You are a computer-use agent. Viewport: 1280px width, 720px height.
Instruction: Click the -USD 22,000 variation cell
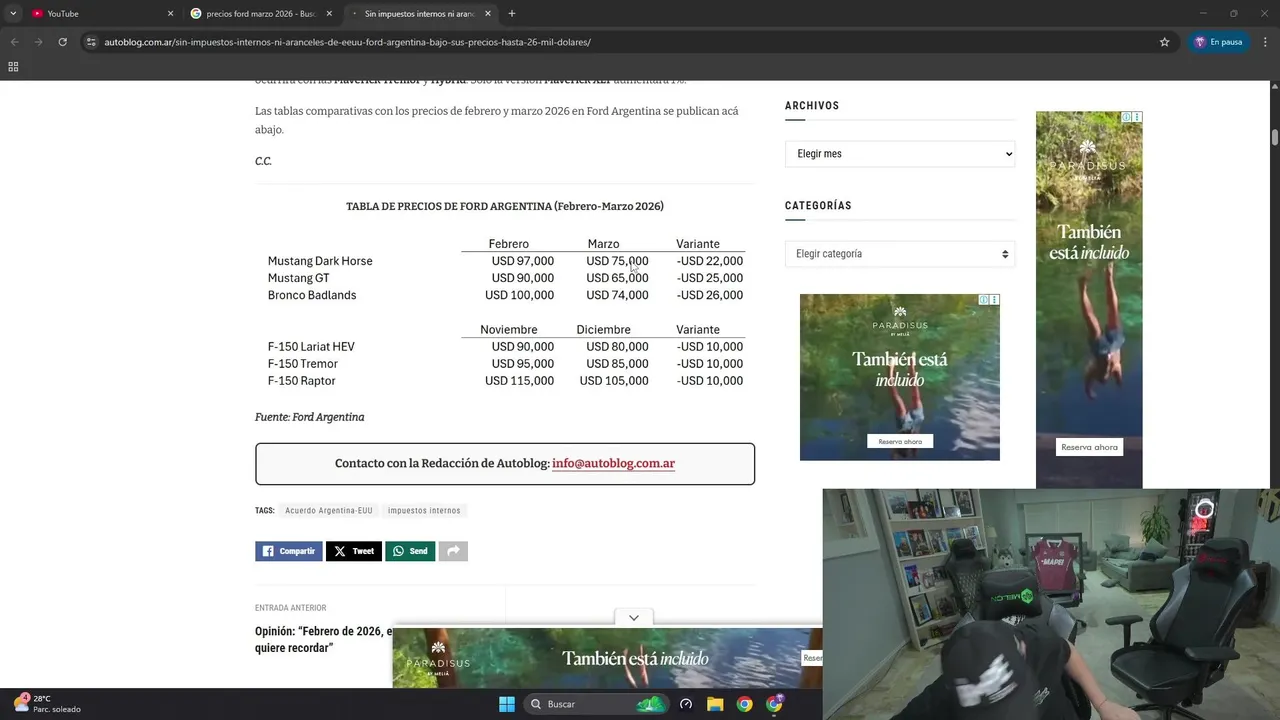tap(710, 261)
